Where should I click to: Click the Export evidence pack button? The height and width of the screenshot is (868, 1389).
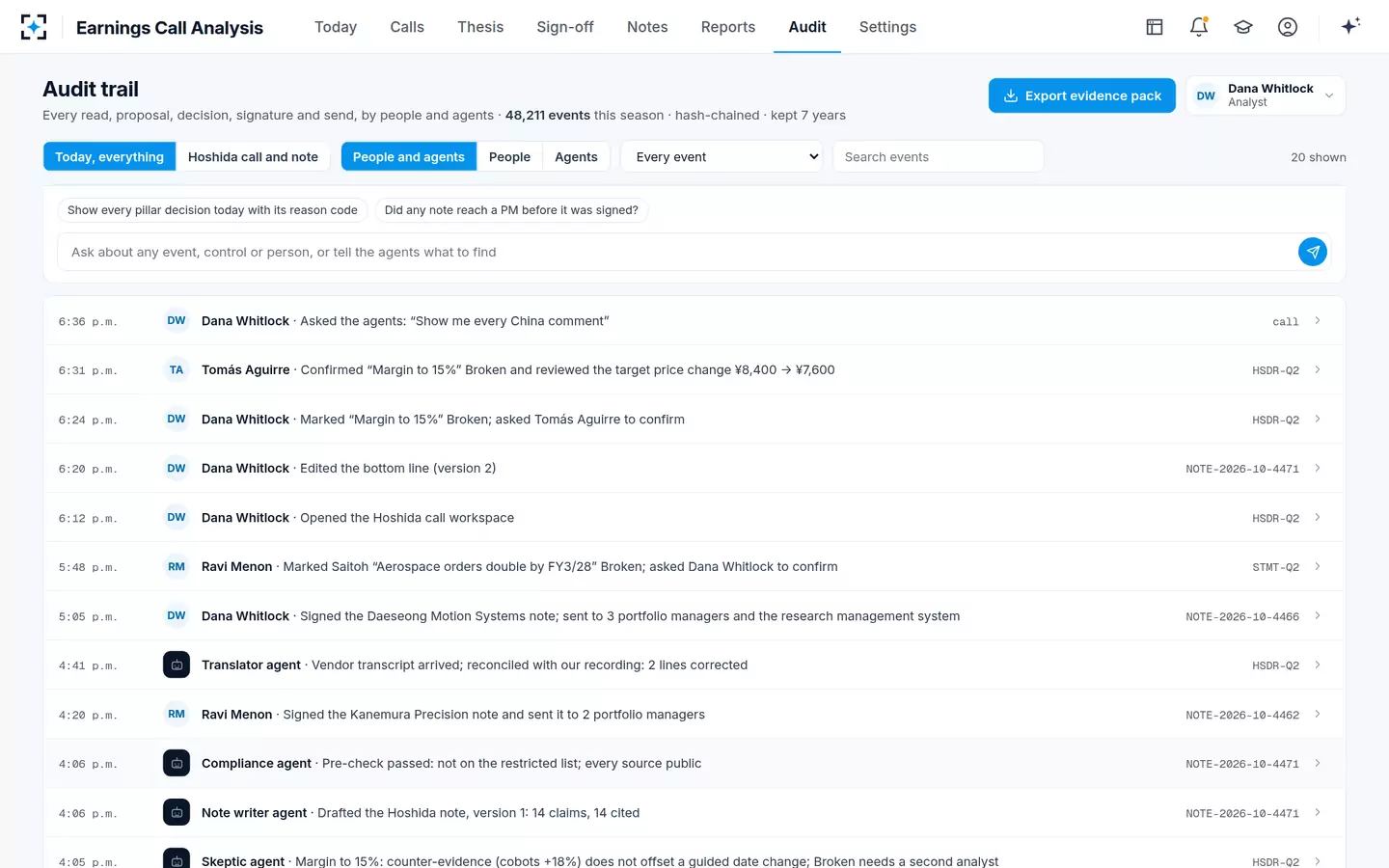tap(1082, 95)
